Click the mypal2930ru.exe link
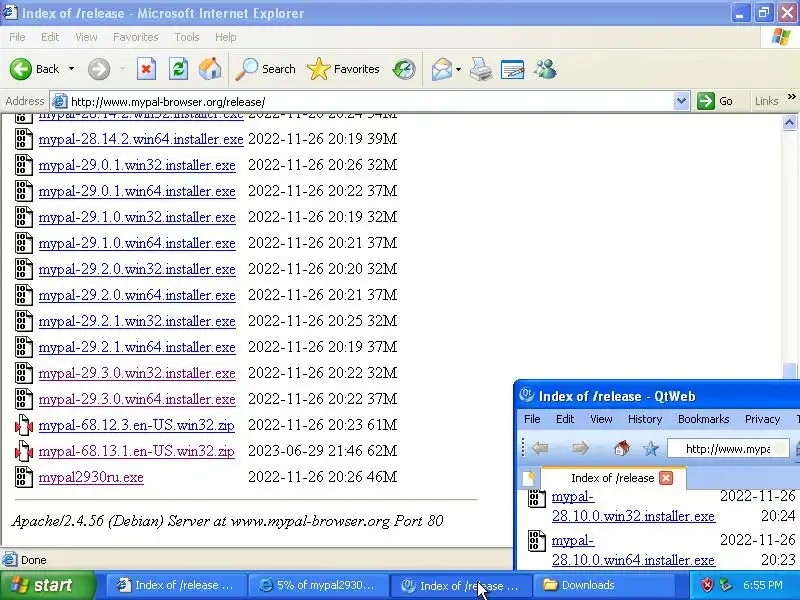 click(91, 477)
